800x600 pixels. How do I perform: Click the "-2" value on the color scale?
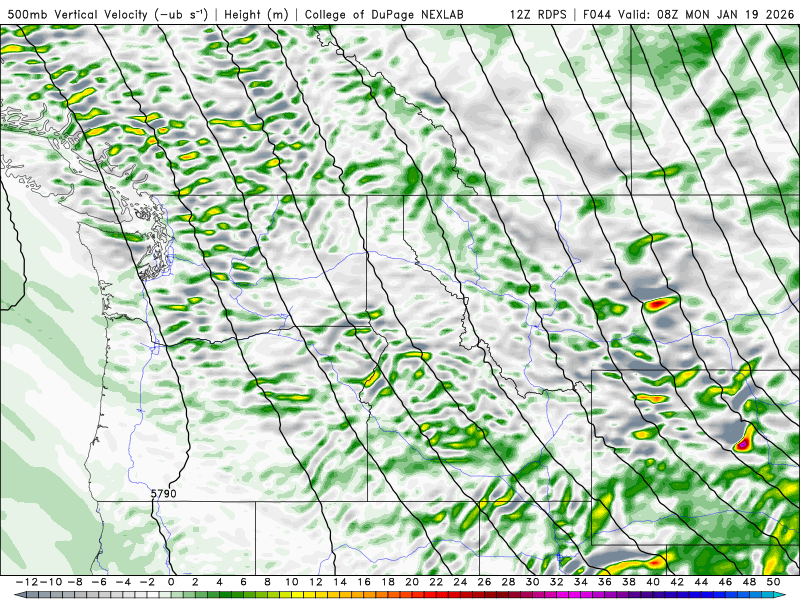147,582
